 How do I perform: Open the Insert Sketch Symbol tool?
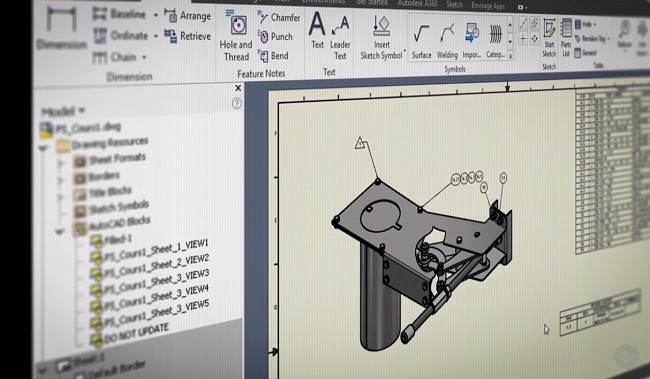(381, 37)
